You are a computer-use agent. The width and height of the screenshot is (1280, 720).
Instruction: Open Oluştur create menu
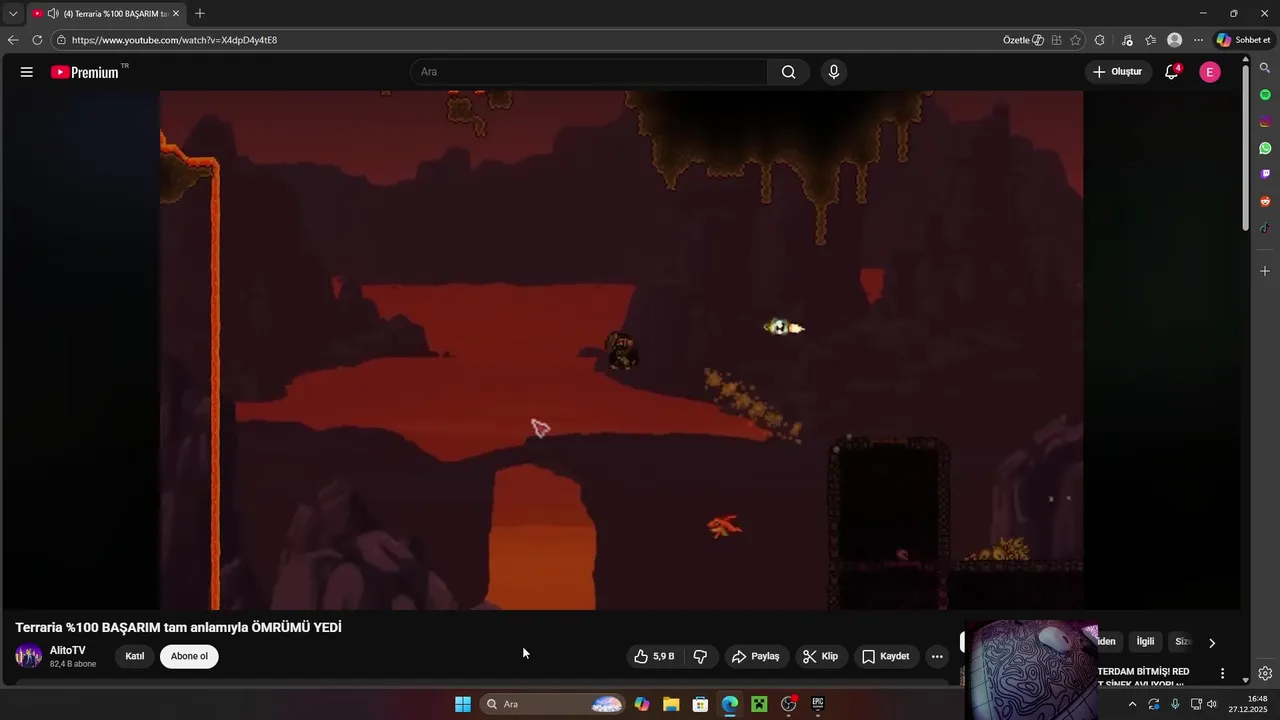pyautogui.click(x=1117, y=72)
